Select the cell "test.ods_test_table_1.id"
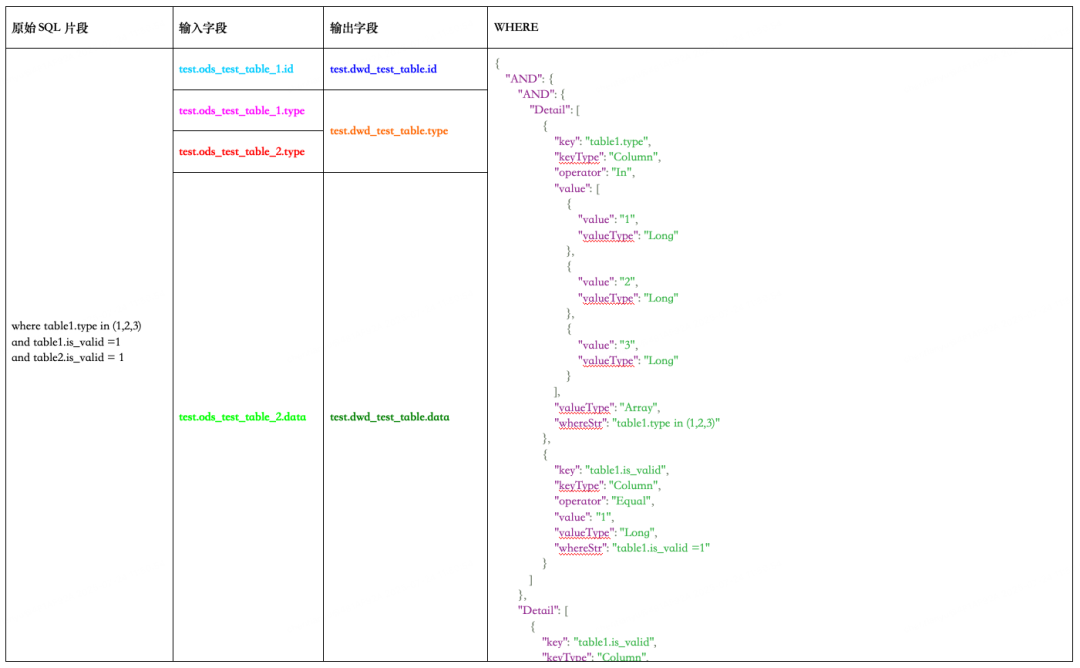The height and width of the screenshot is (668, 1080). pyautogui.click(x=248, y=69)
